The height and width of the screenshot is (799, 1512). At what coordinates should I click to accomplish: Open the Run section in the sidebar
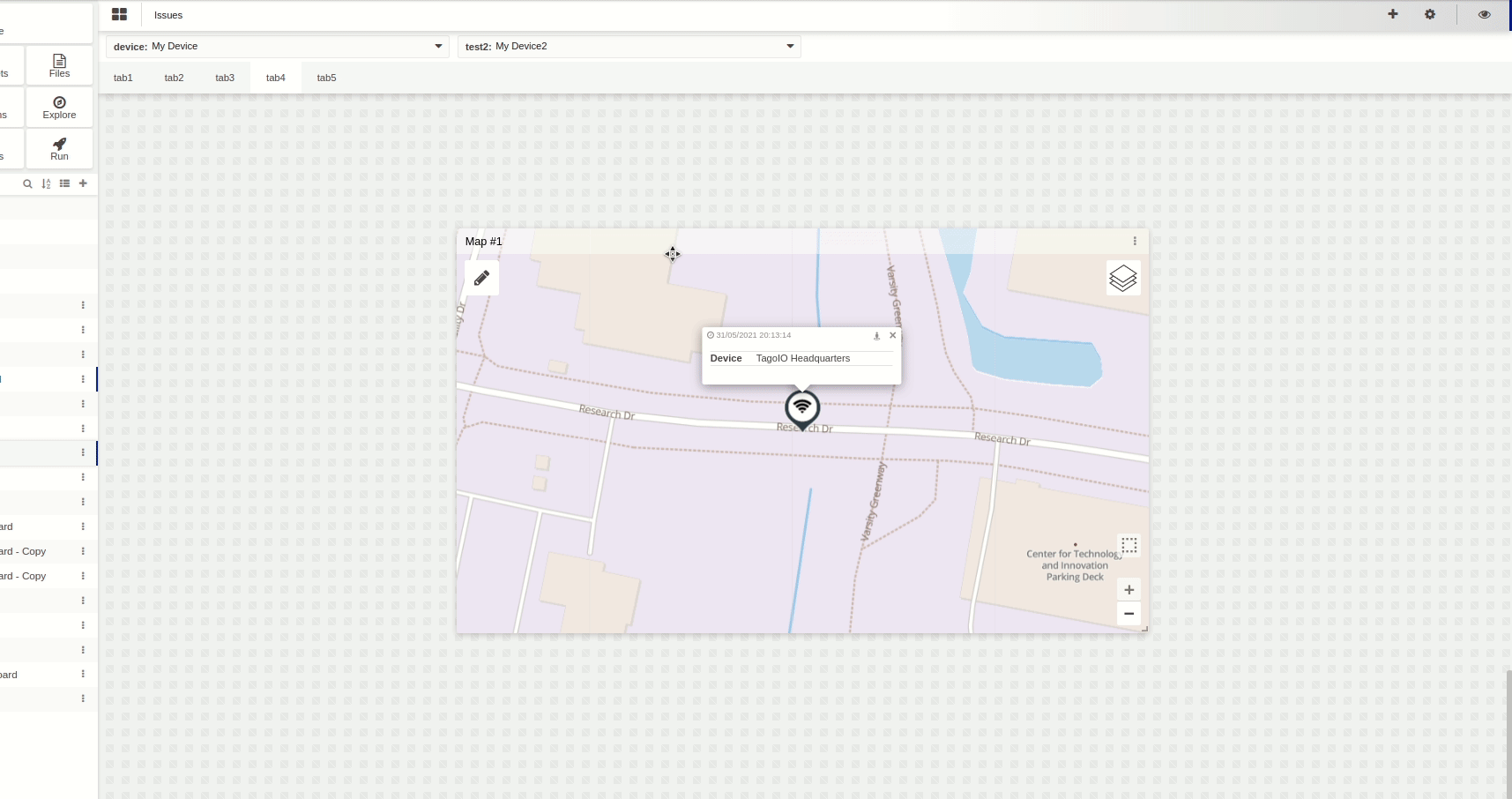point(59,149)
